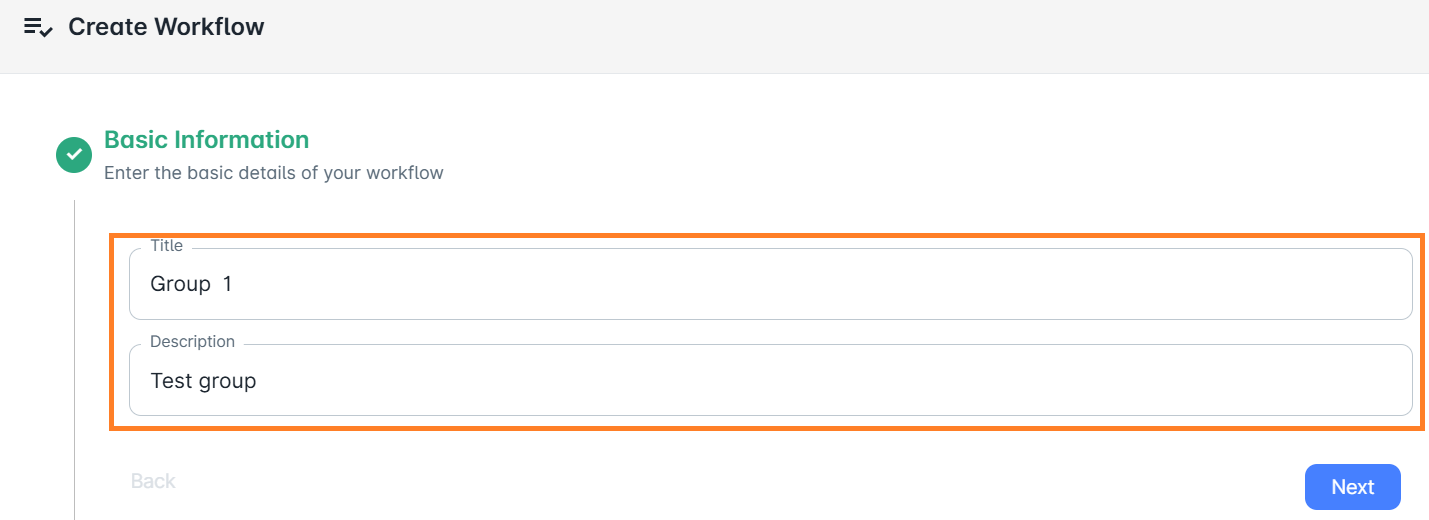Click the checklist icon beside Create Workflow
The image size is (1429, 520).
click(38, 27)
